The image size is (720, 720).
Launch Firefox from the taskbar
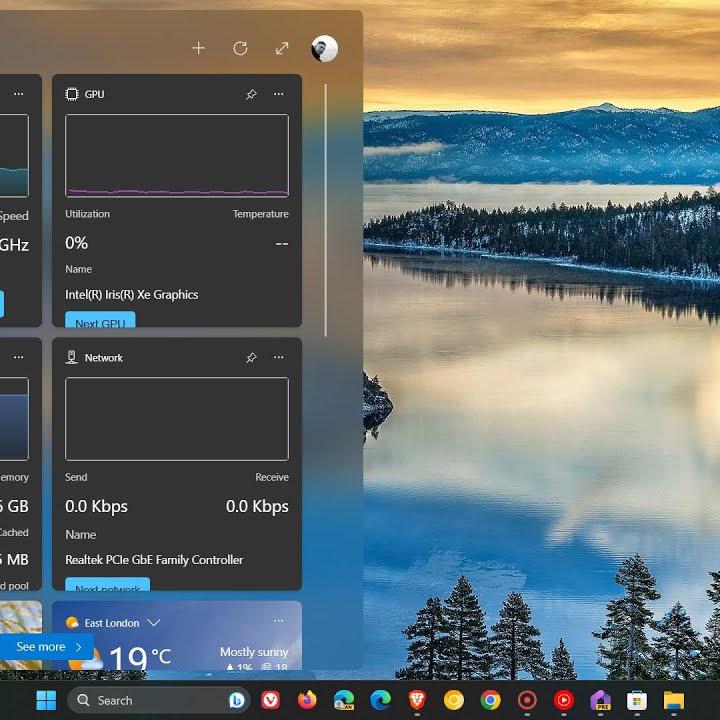(x=307, y=700)
